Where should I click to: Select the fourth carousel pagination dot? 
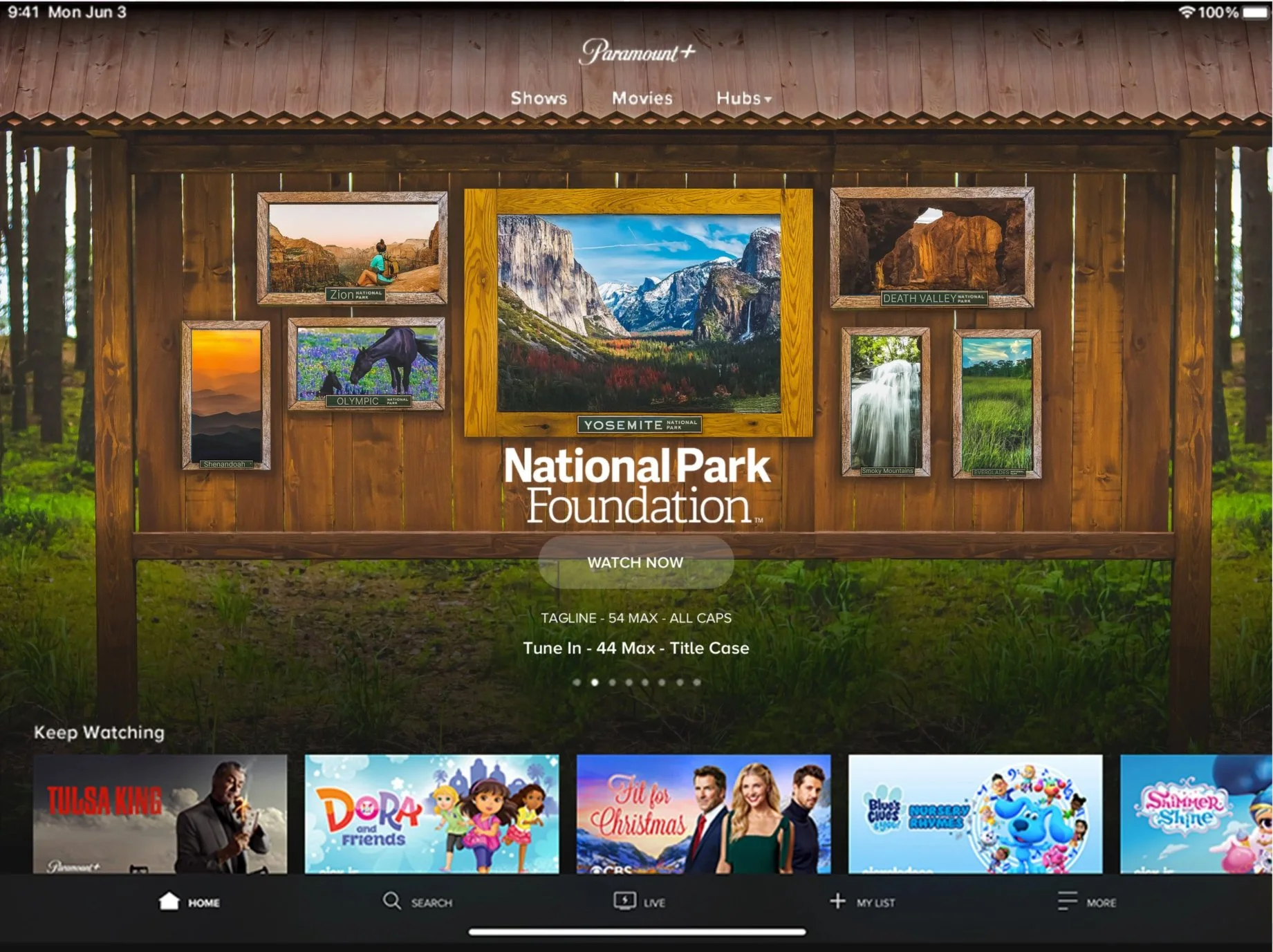[x=629, y=682]
